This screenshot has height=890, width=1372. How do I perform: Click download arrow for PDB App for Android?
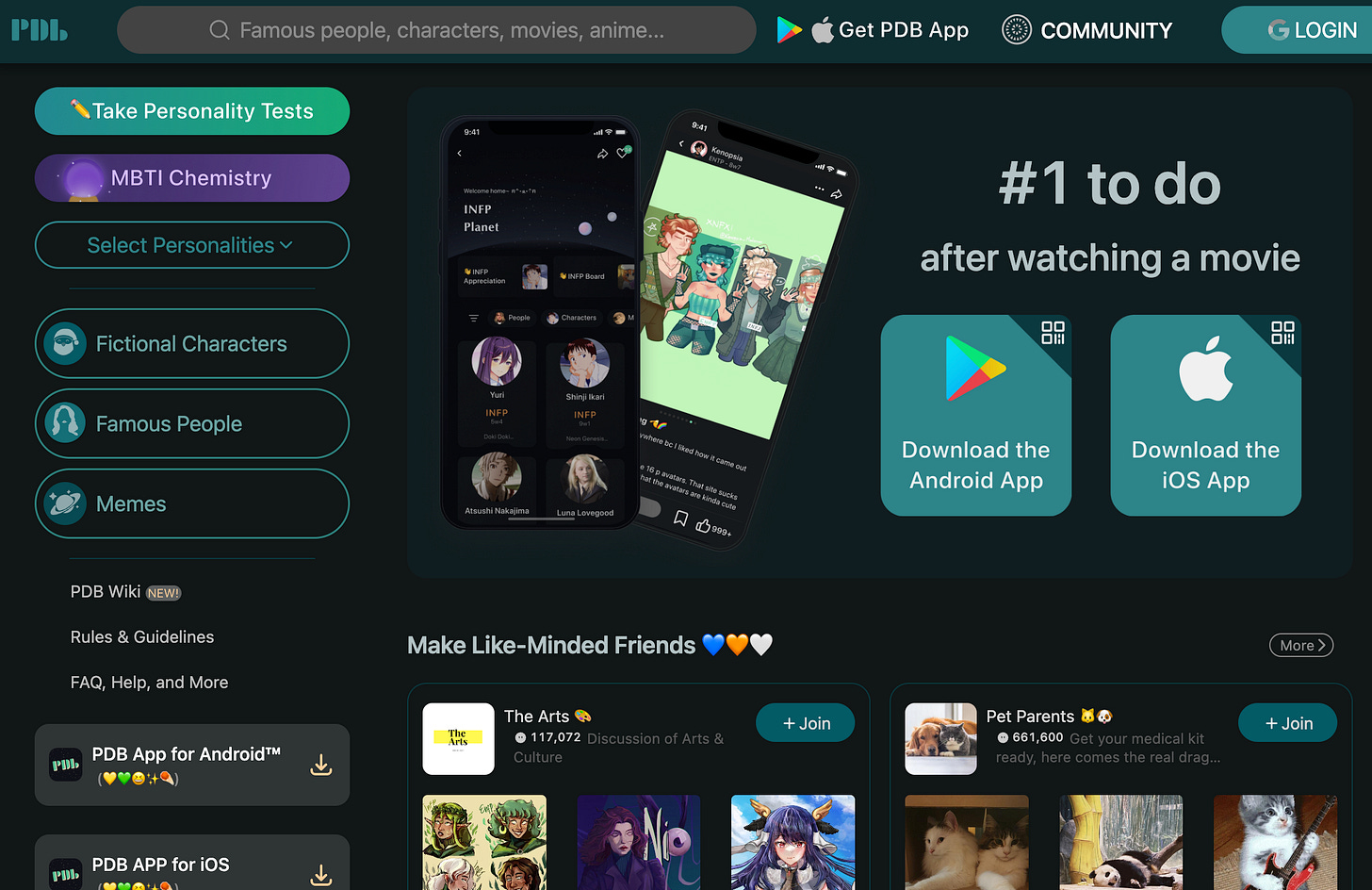(321, 765)
